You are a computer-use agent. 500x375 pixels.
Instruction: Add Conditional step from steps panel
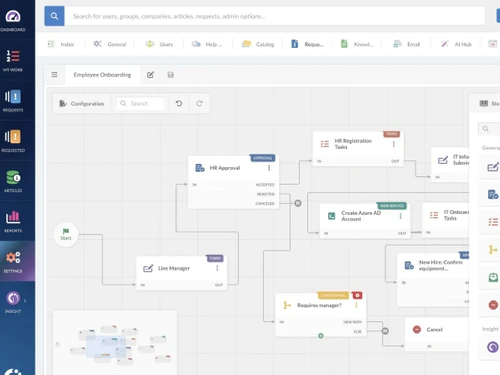coord(493,249)
